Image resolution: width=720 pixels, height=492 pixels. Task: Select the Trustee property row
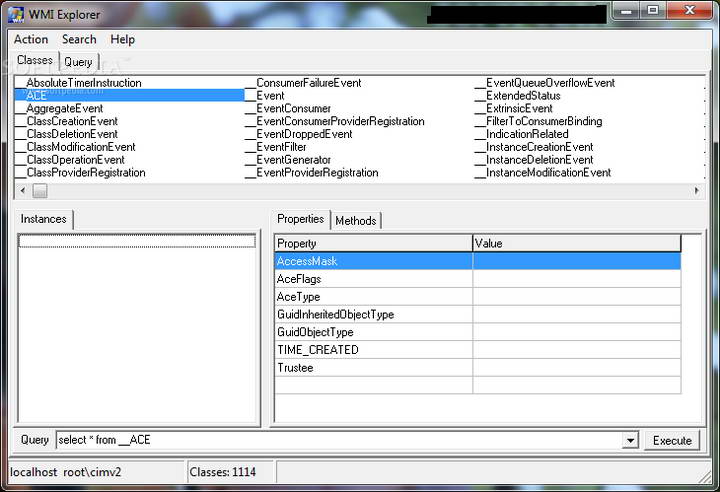click(478, 368)
